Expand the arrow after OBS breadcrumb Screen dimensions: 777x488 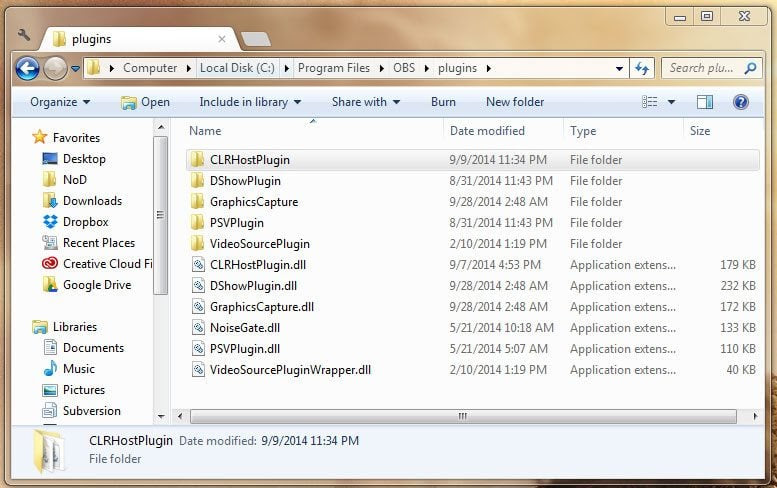tap(427, 68)
